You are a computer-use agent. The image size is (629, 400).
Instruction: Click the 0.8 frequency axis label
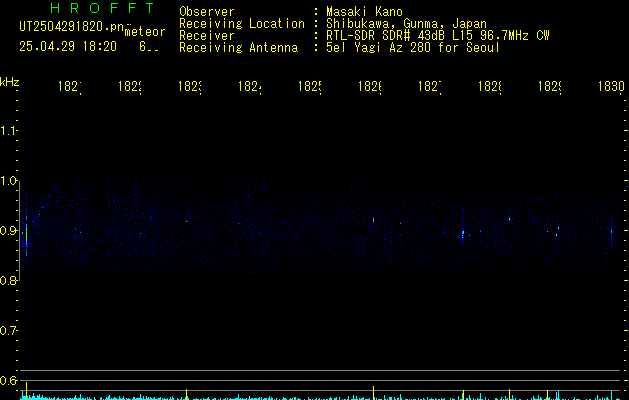click(8, 280)
